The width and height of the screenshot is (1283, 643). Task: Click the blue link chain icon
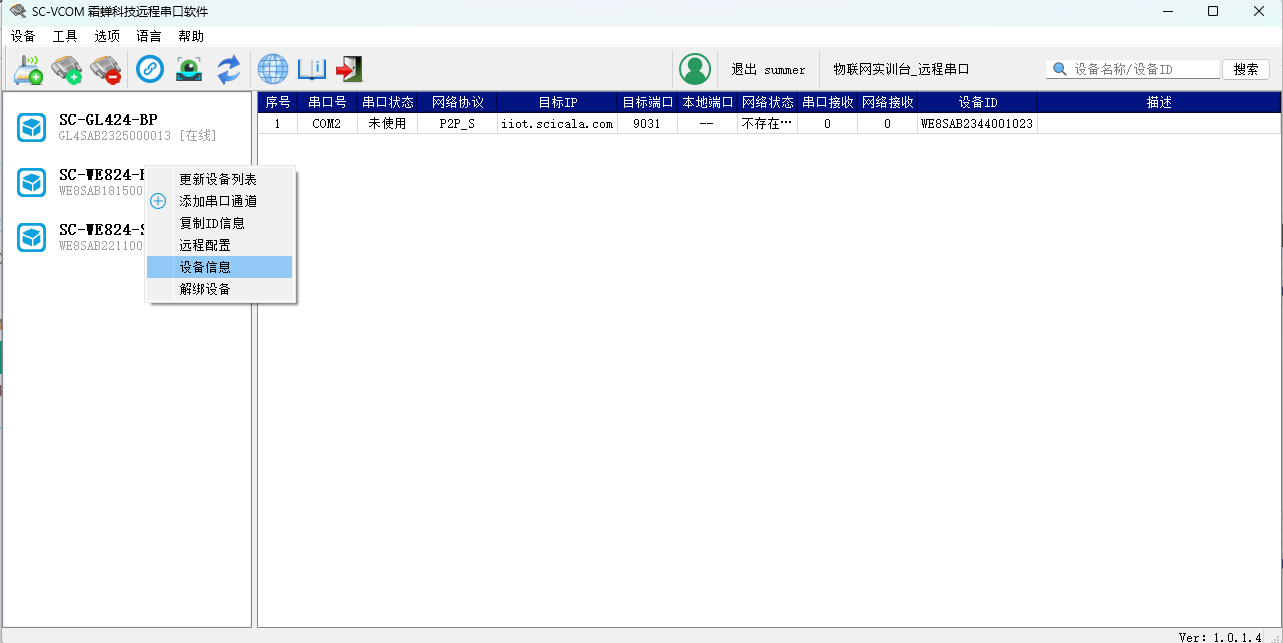(x=150, y=69)
